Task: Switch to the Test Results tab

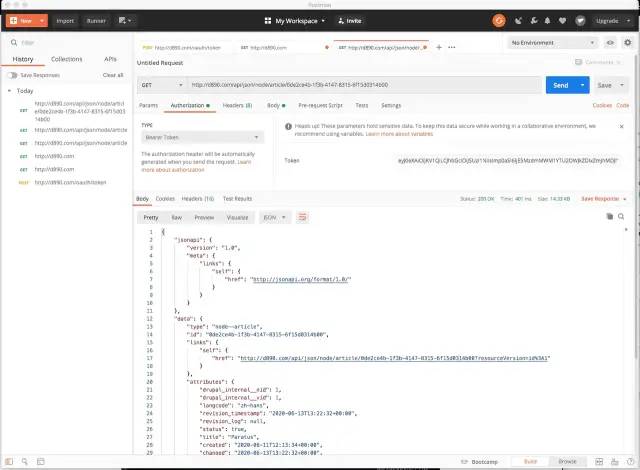Action: [237, 199]
